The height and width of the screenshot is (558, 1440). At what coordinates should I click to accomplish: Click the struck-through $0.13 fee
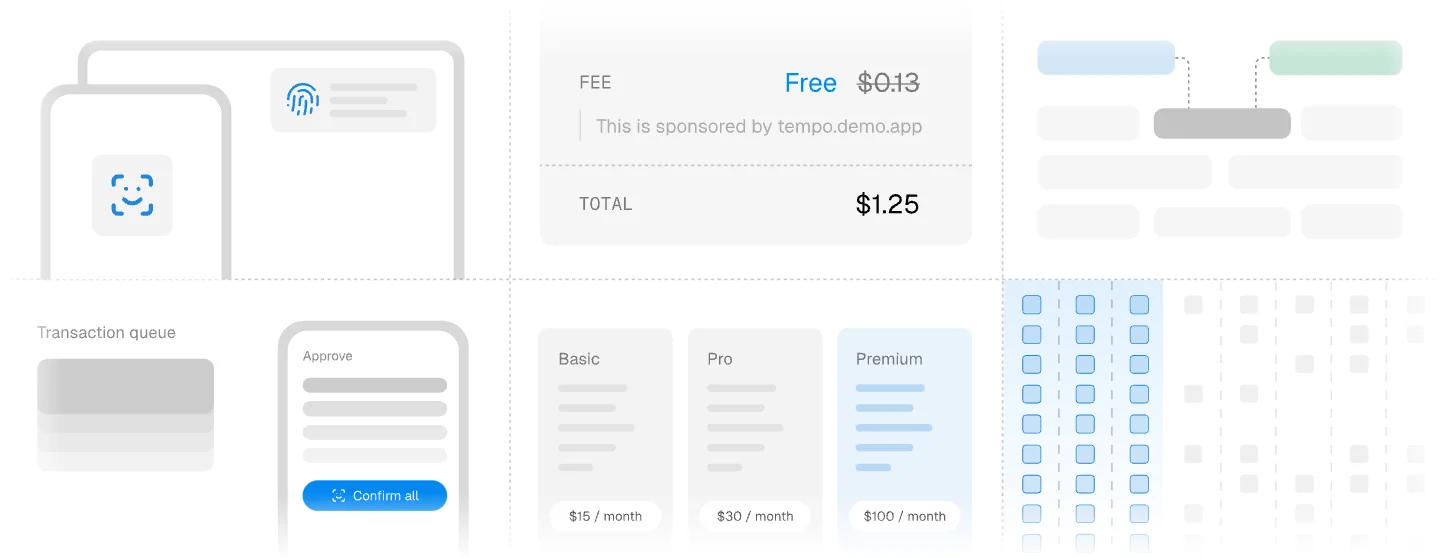point(889,83)
